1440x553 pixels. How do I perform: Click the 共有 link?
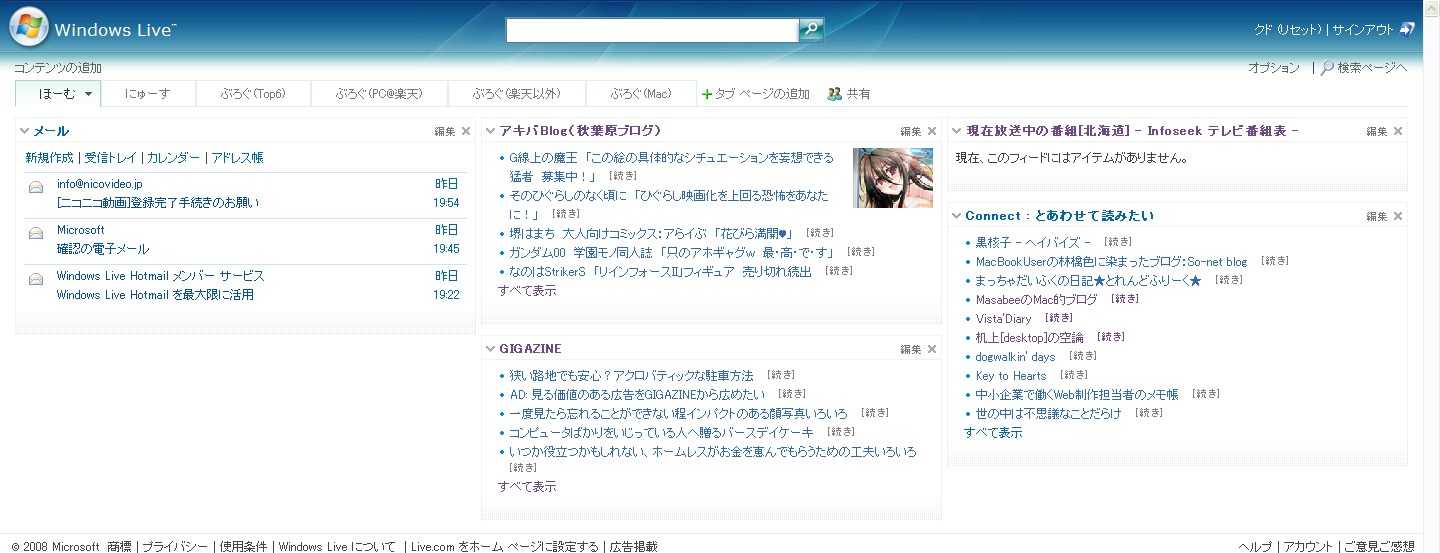tap(858, 94)
